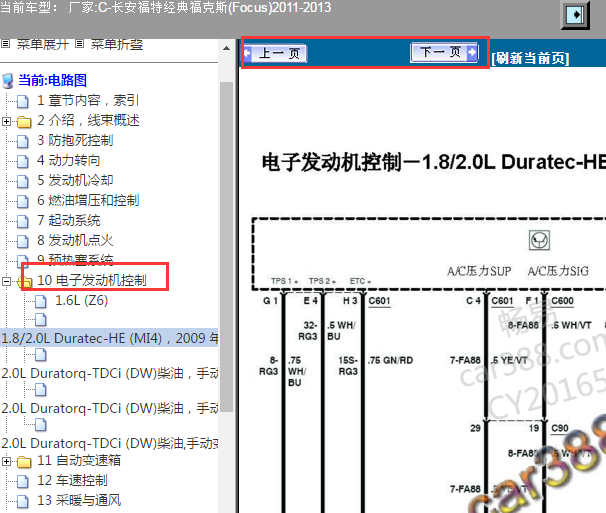Collapse all menus with 菜单折叠
This screenshot has width=606, height=513.
click(x=117, y=44)
